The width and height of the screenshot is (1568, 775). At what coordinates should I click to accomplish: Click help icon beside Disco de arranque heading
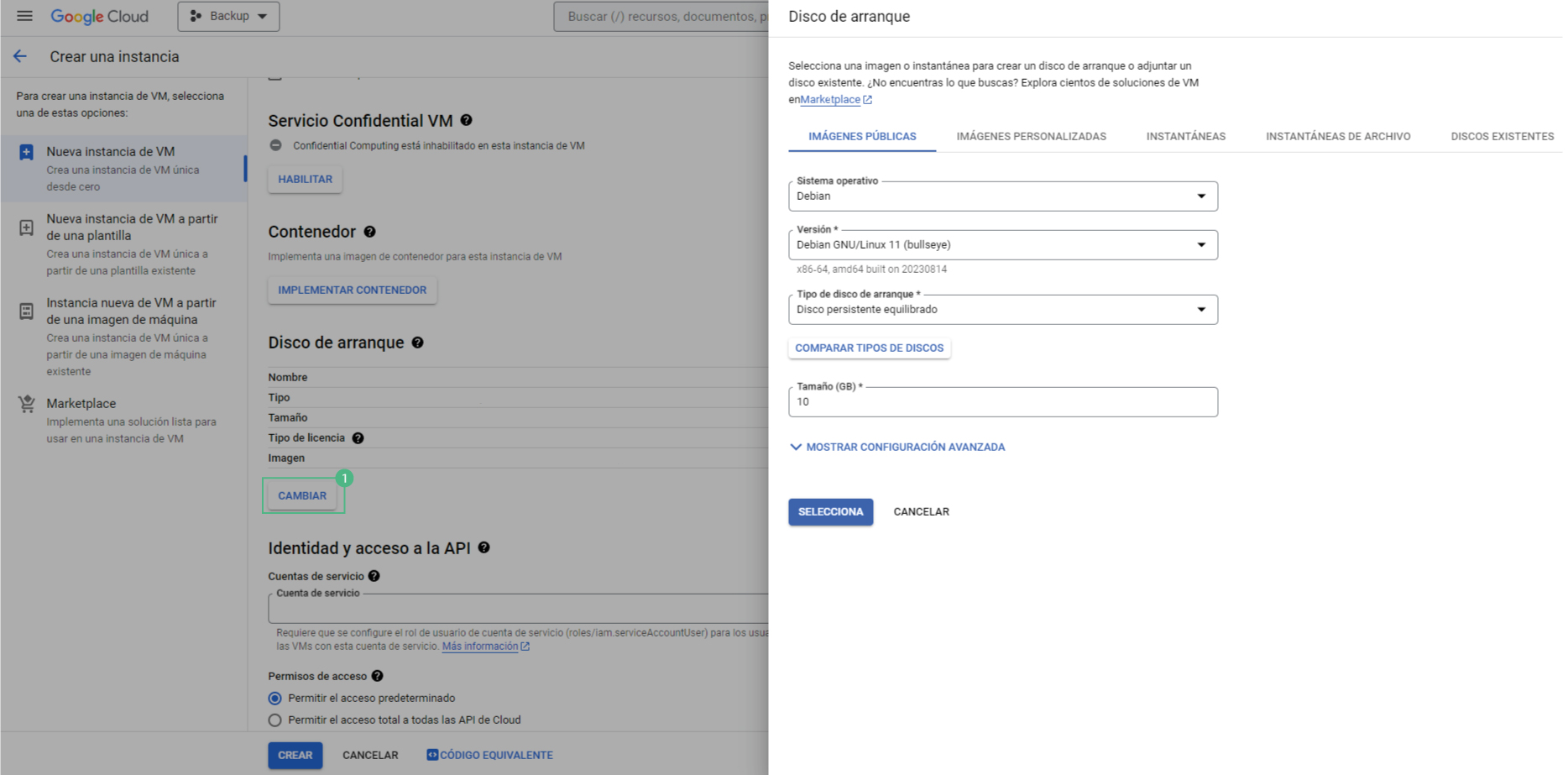point(417,343)
